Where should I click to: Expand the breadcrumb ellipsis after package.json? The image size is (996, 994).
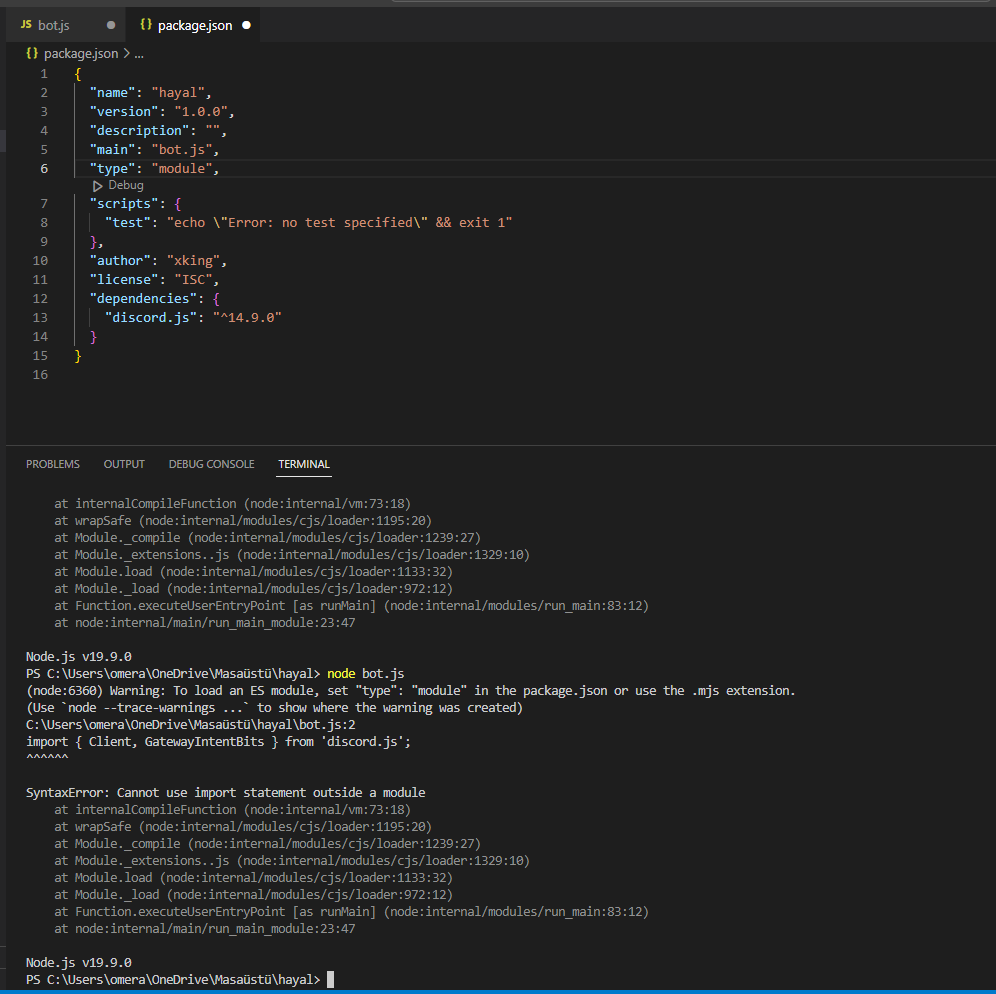pos(139,53)
